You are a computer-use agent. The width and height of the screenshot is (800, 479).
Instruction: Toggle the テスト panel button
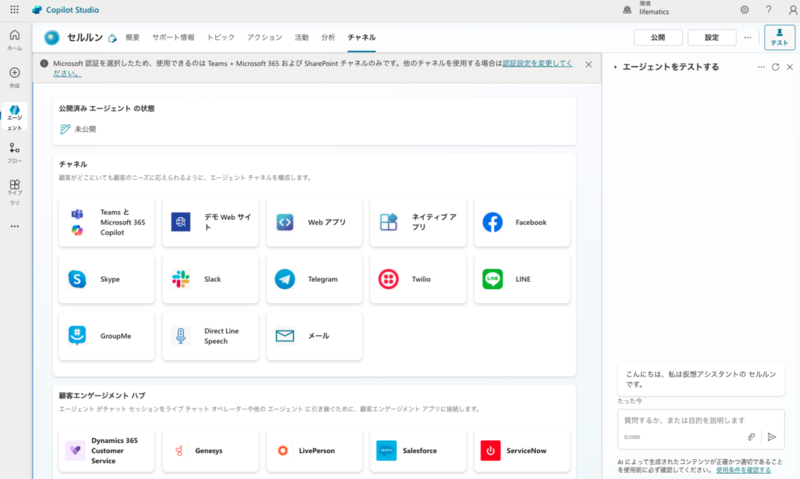(779, 38)
